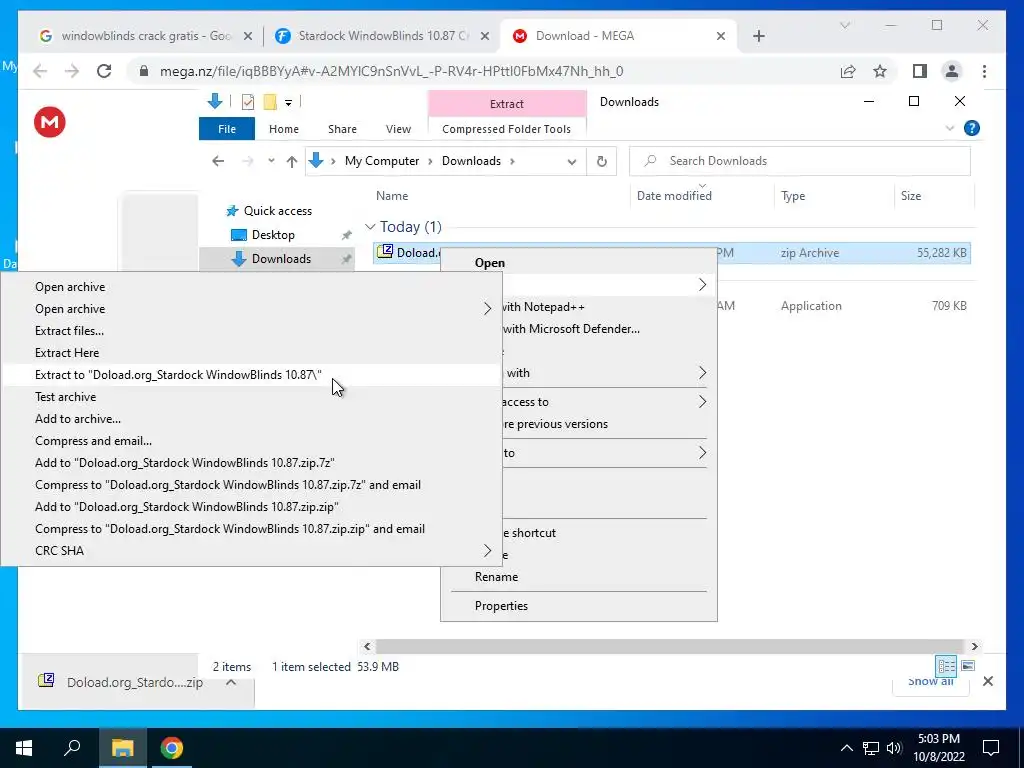Open File Explorer from taskbar
Viewport: 1024px width, 768px height.
click(x=122, y=748)
